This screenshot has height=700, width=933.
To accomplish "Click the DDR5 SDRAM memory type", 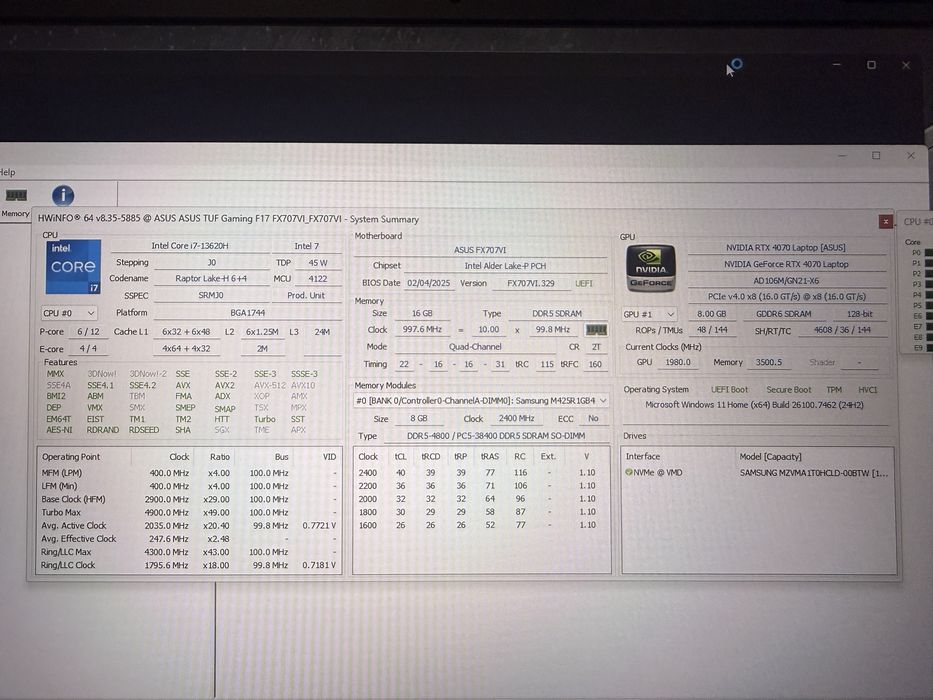I will (557, 313).
